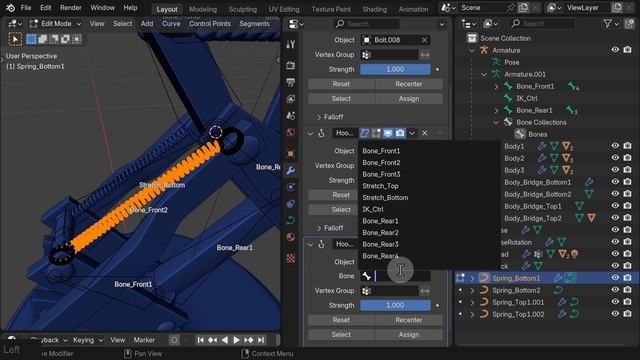Open the Segments menu
Viewport: 640px width, 360px height.
254,24
